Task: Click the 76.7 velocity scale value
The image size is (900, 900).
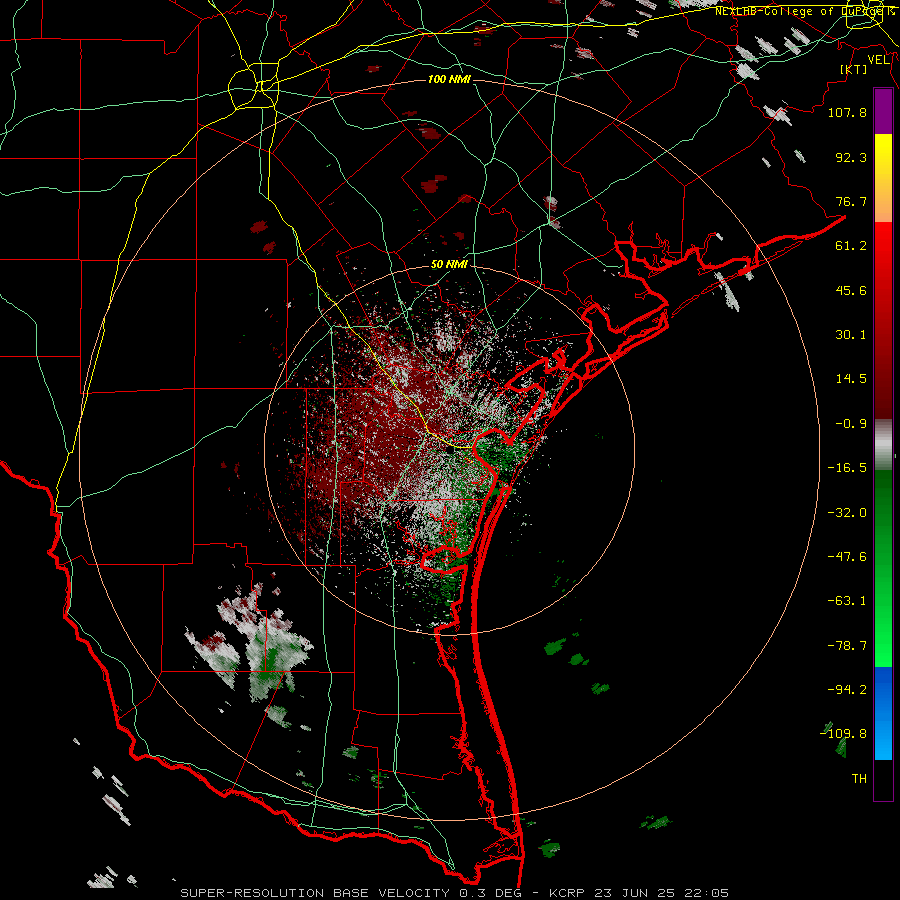Action: [x=851, y=201]
